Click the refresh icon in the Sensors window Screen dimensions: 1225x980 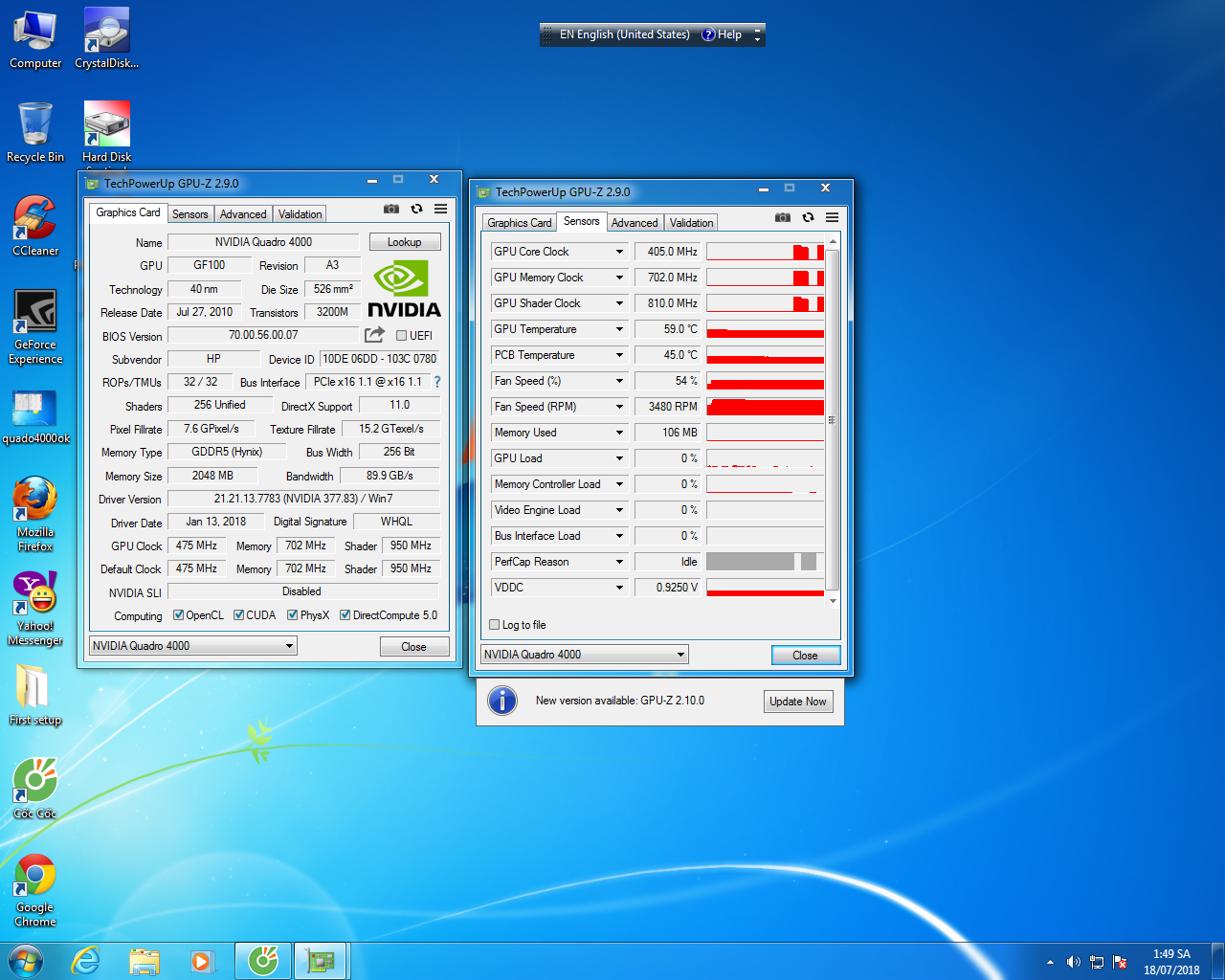[808, 217]
